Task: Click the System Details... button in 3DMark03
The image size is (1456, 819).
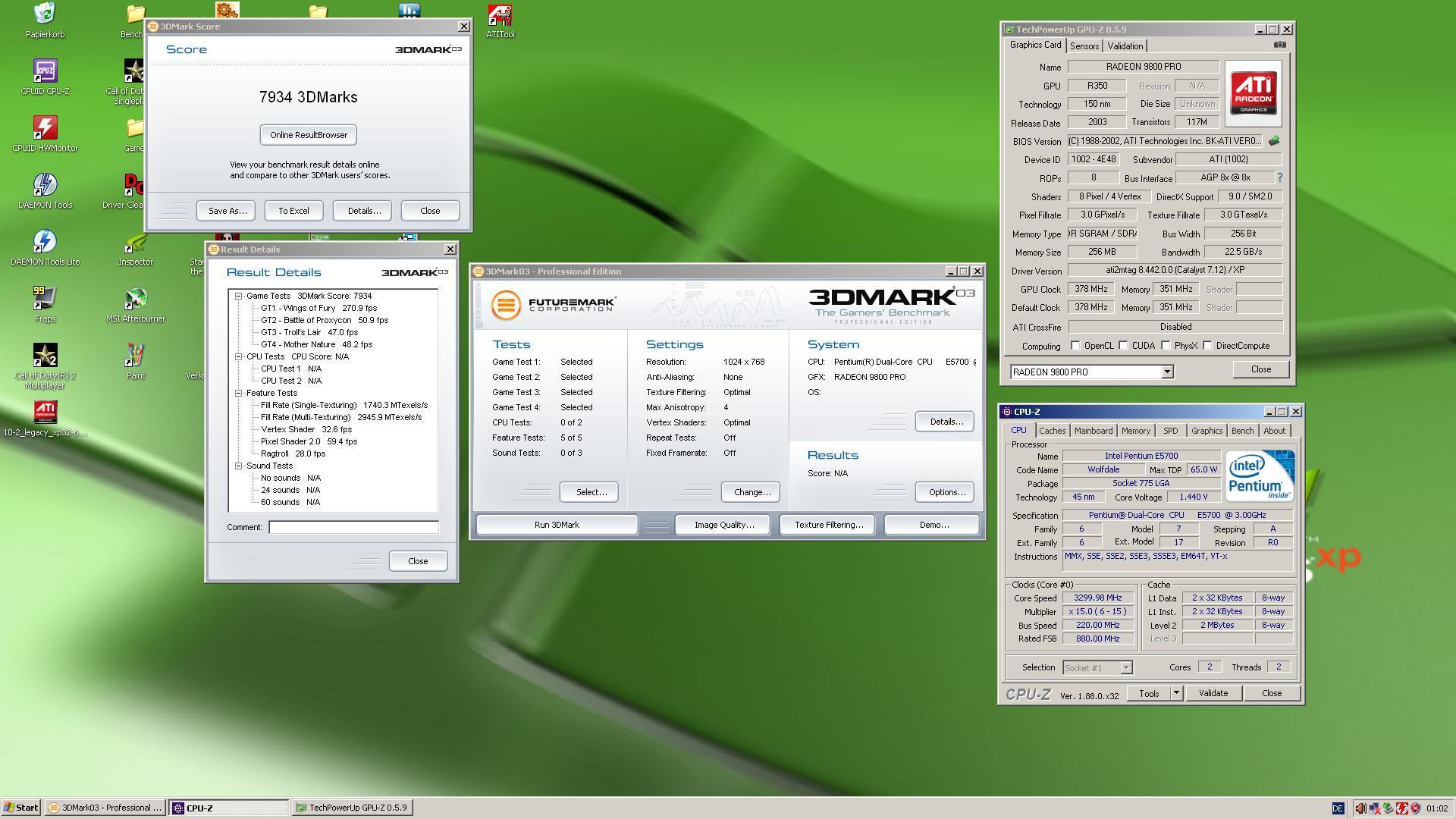Action: (944, 422)
